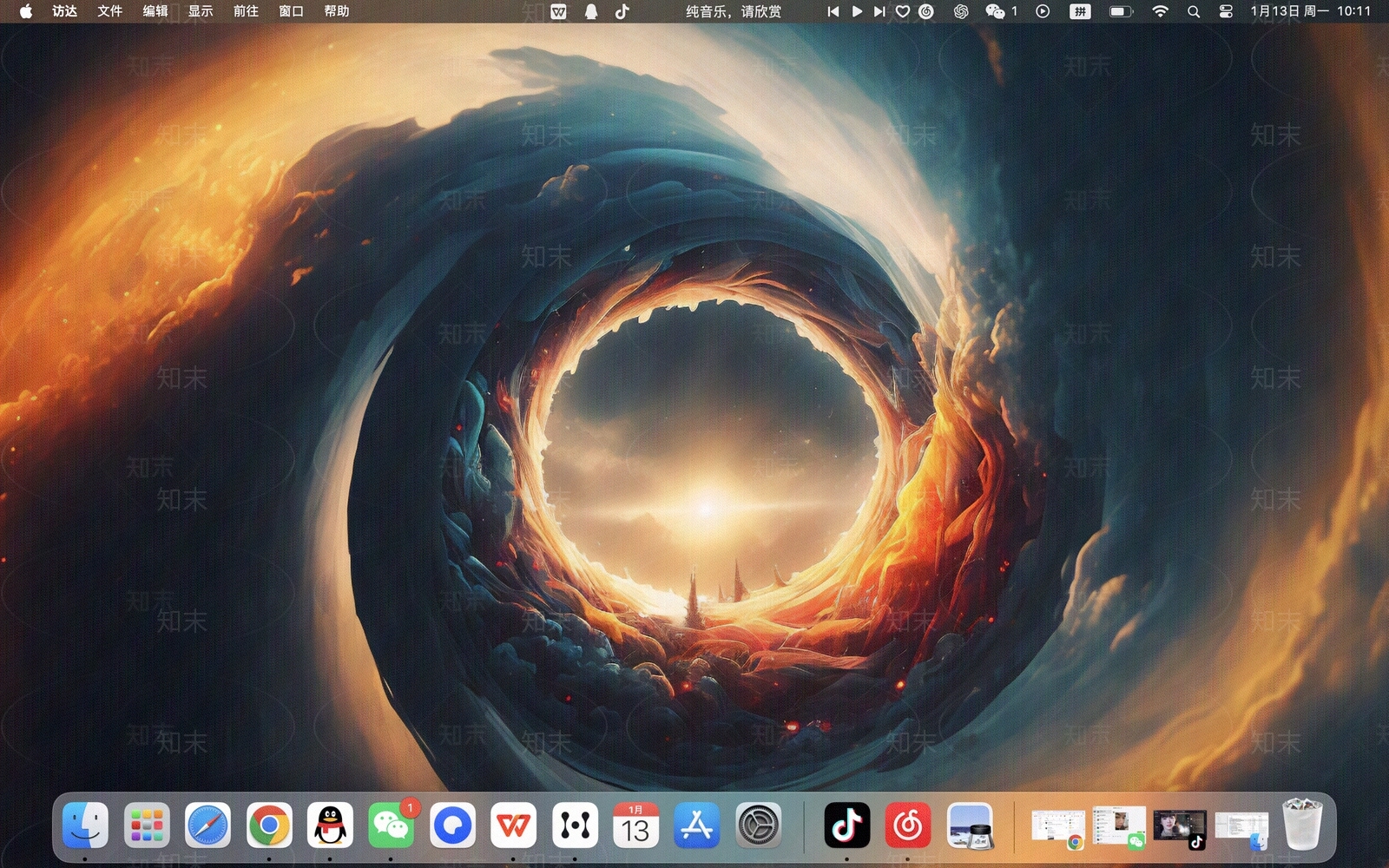Screen dimensions: 1389x868
Task: Open WeChat from the dock
Action: 391,825
